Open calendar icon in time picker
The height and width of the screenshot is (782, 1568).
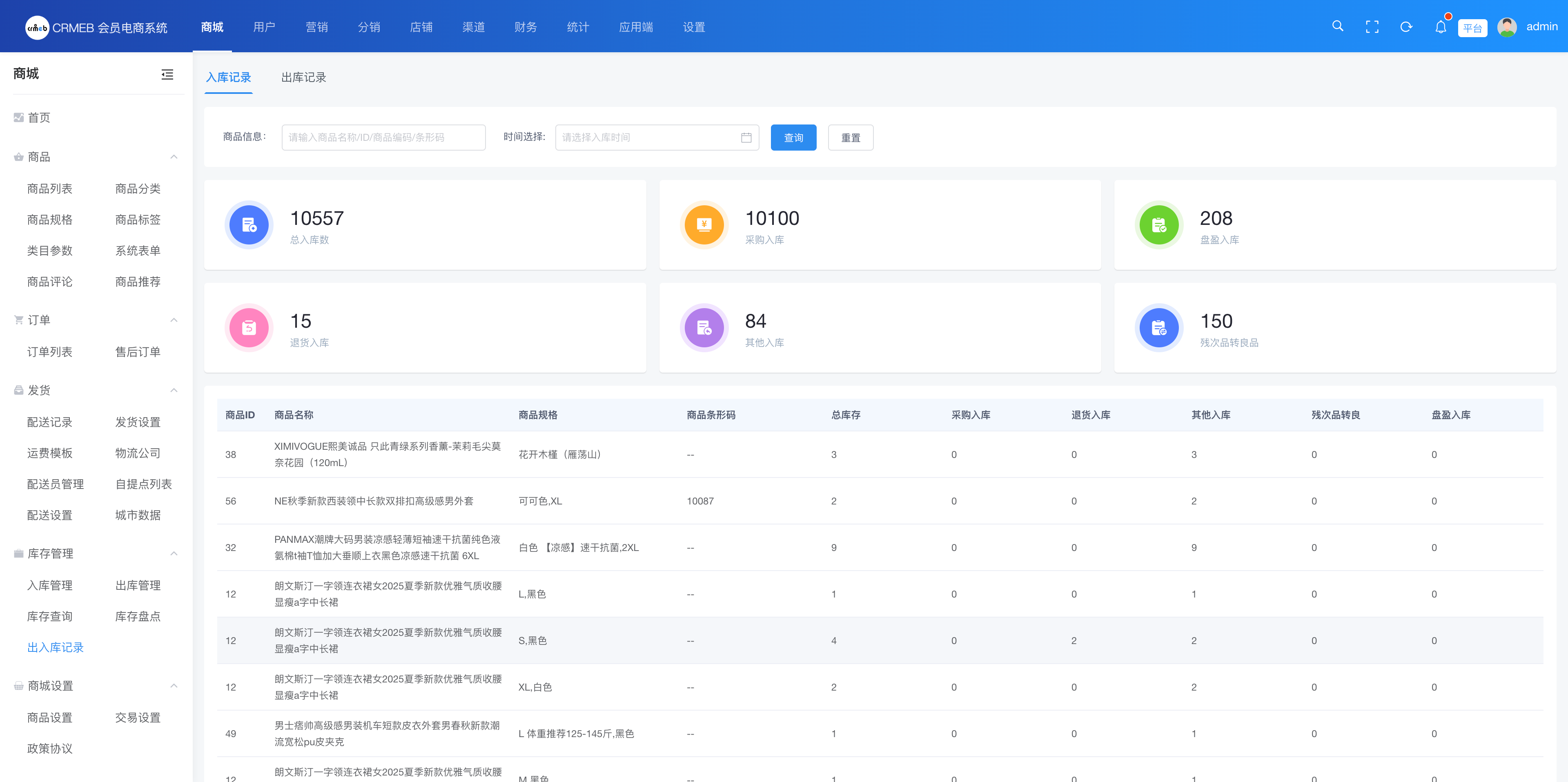pos(746,138)
